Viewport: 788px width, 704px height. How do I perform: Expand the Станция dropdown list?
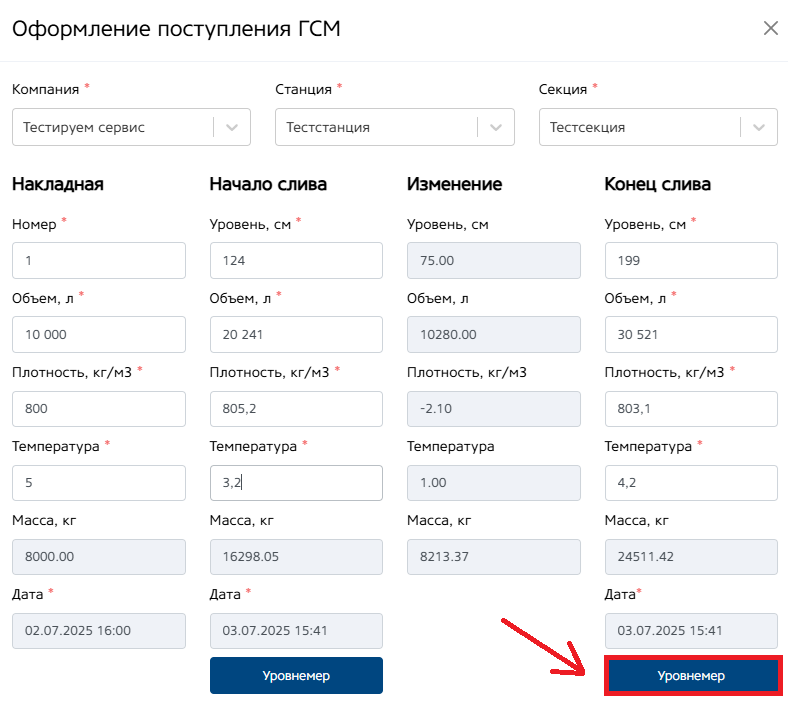pos(496,127)
